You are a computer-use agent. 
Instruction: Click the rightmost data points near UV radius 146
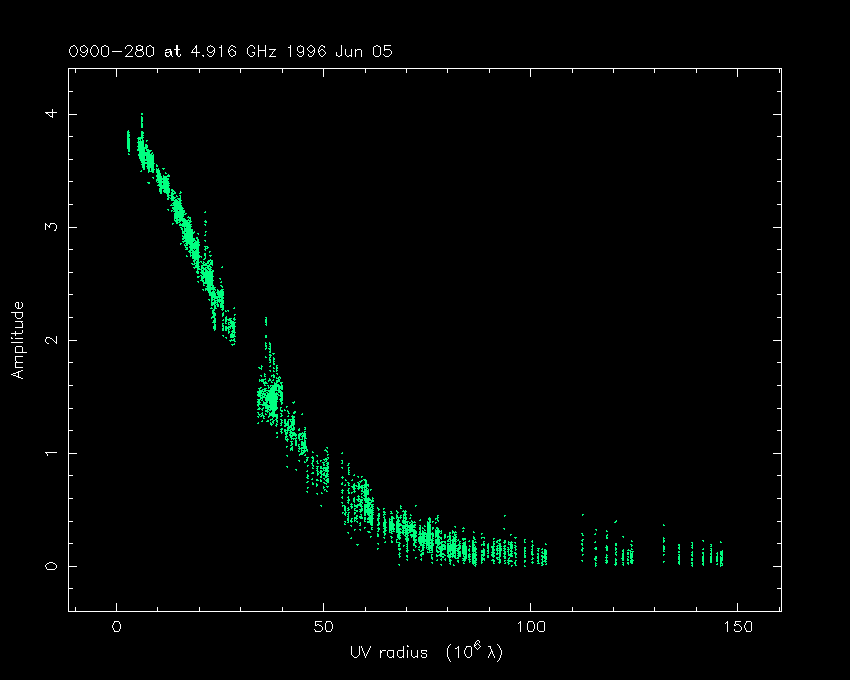(720, 556)
